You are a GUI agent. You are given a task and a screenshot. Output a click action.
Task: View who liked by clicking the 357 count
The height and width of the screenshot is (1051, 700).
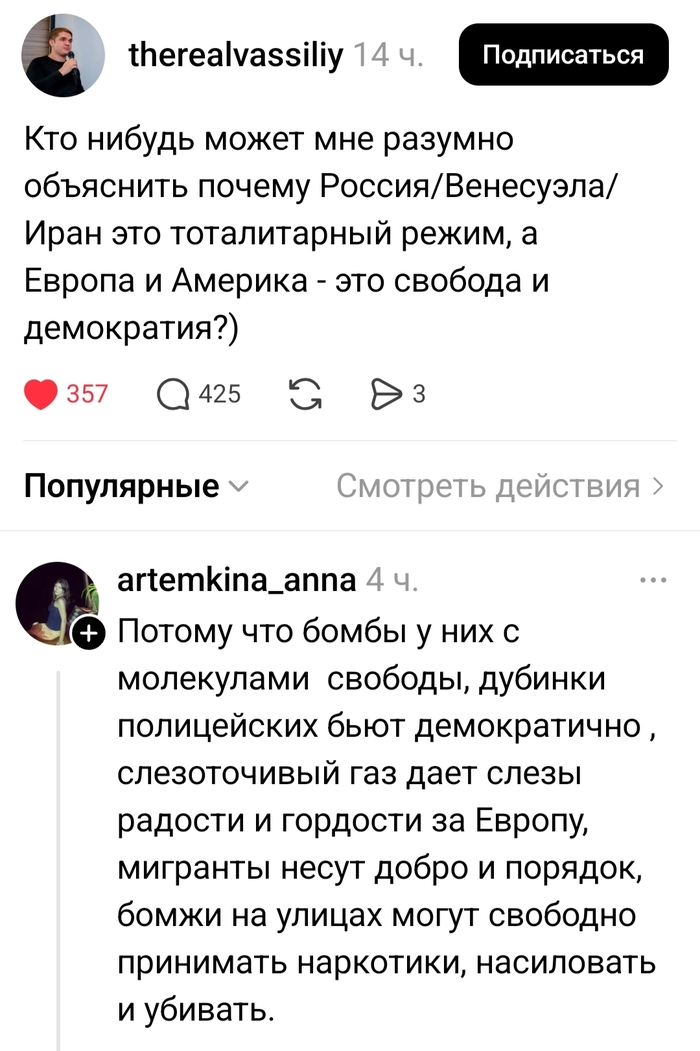pyautogui.click(x=88, y=393)
